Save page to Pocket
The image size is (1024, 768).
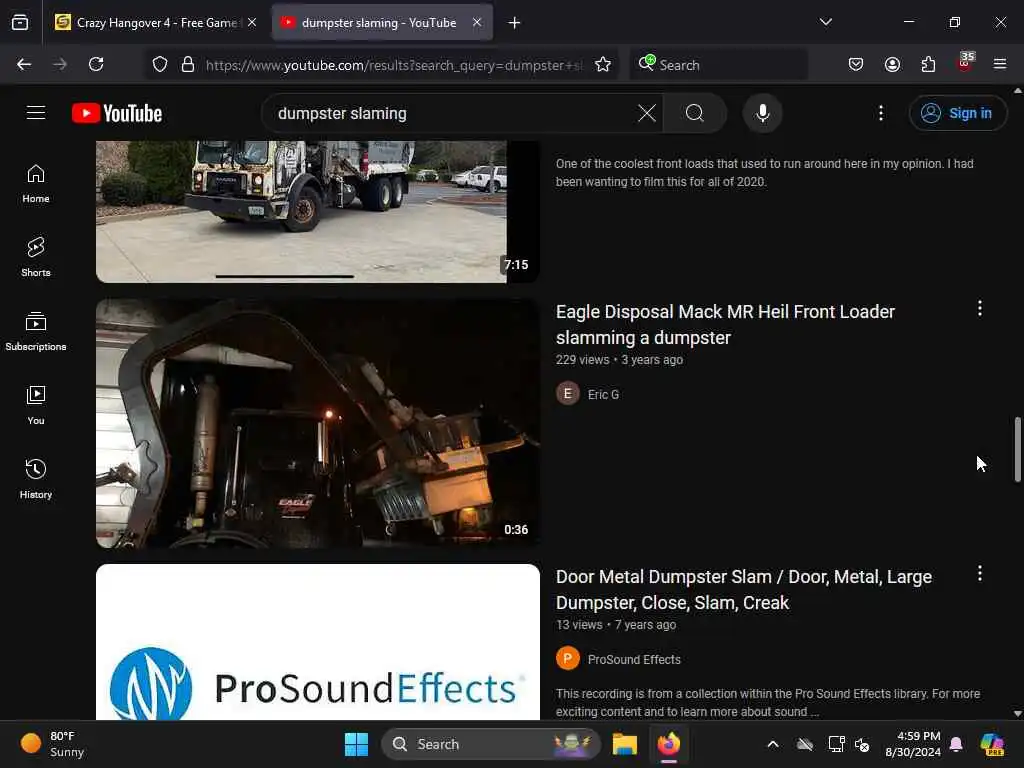coord(856,64)
